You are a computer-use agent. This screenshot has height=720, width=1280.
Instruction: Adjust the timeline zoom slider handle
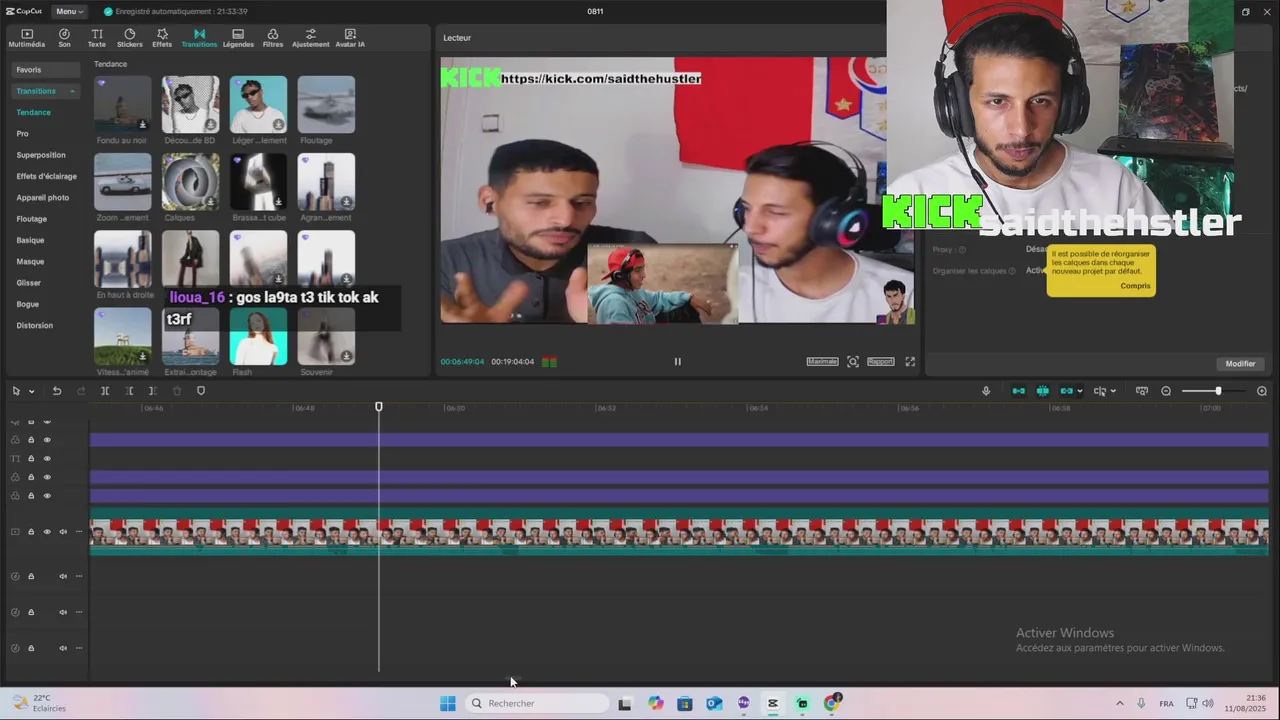click(x=1218, y=391)
